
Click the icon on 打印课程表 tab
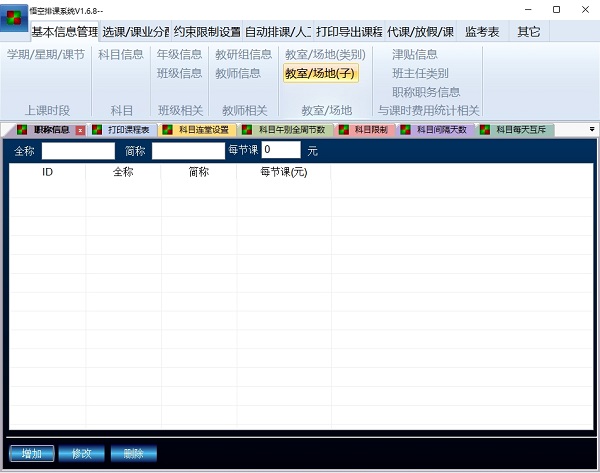[x=97, y=130]
